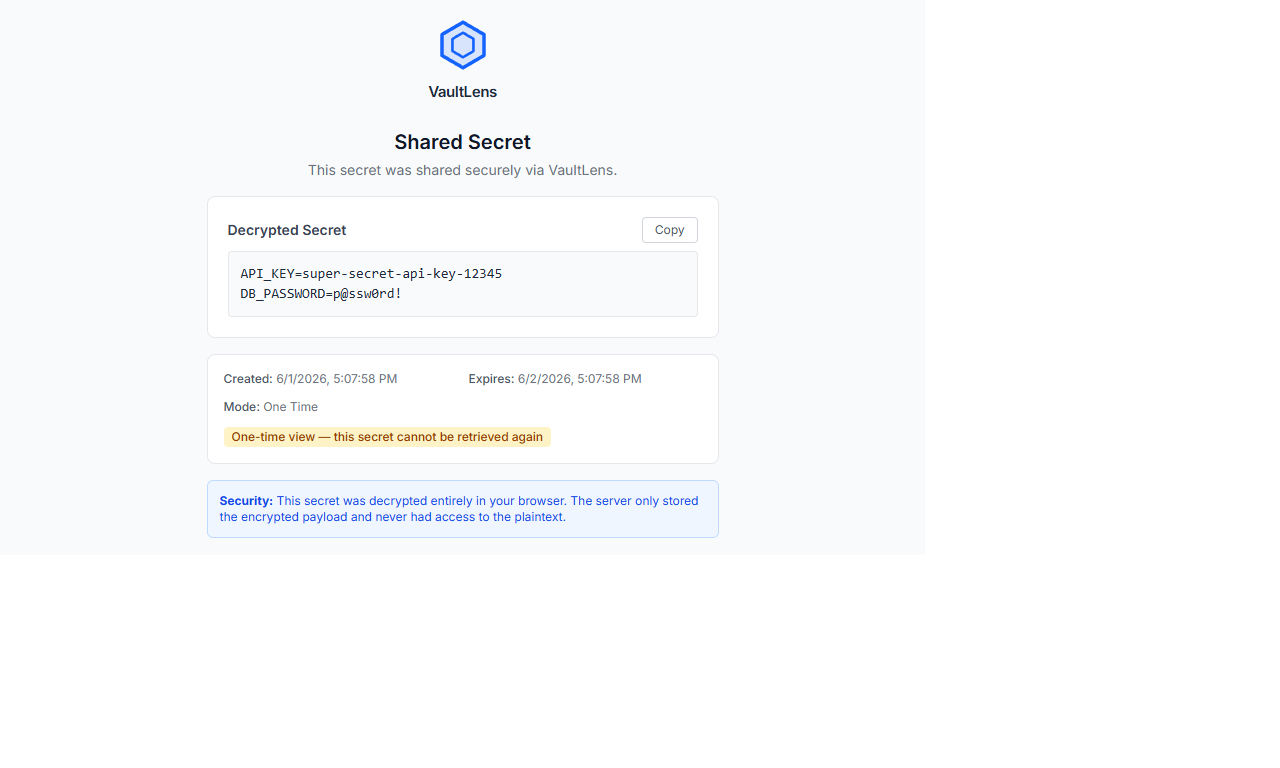Select the DB_PASSWORD line in secret box
Screen dimensions: 1280x768
[321, 294]
